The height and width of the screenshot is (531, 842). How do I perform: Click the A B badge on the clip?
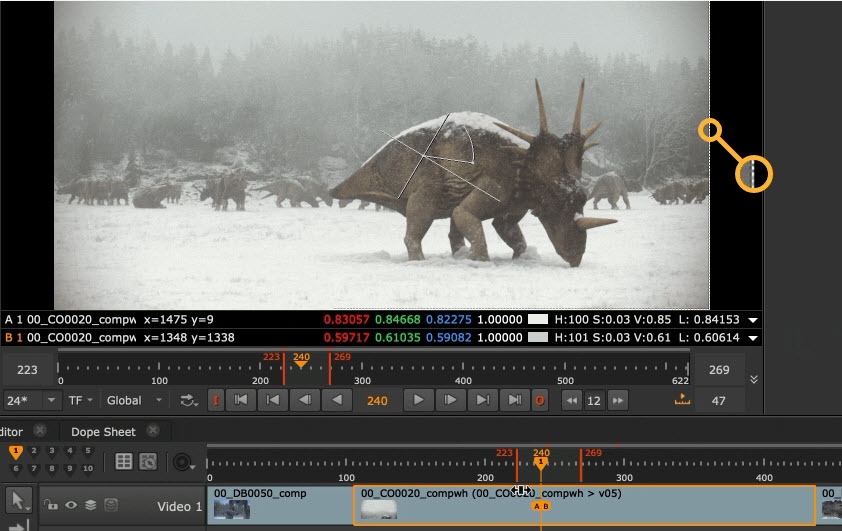click(541, 506)
